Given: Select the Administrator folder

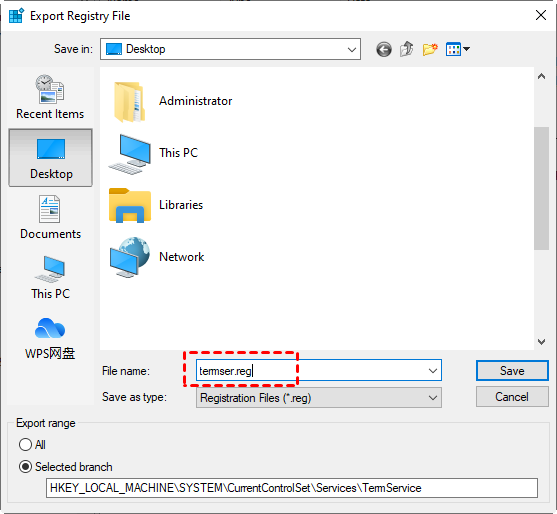Looking at the screenshot, I should pyautogui.click(x=172, y=101).
